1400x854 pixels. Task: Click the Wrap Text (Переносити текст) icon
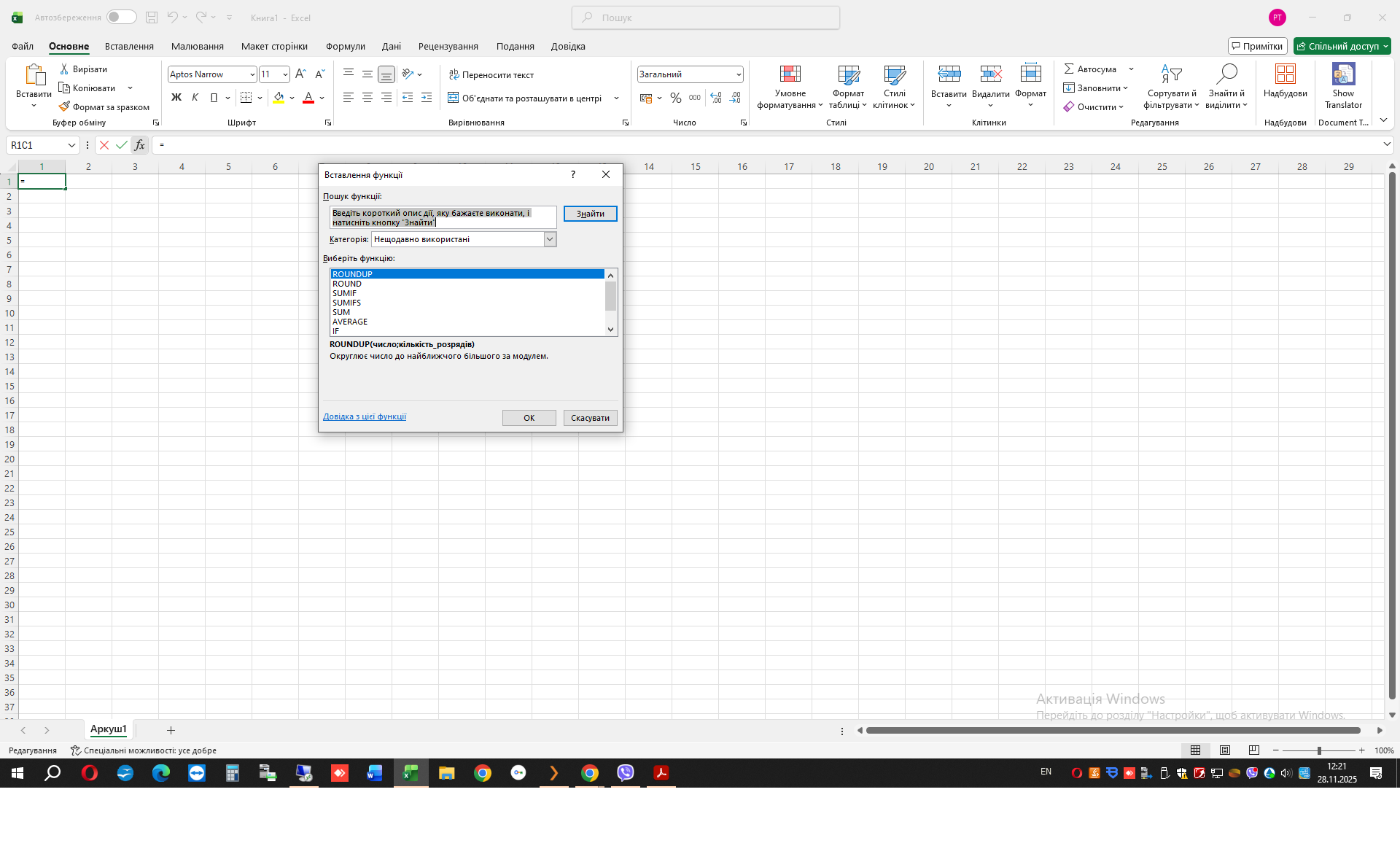[x=454, y=74]
